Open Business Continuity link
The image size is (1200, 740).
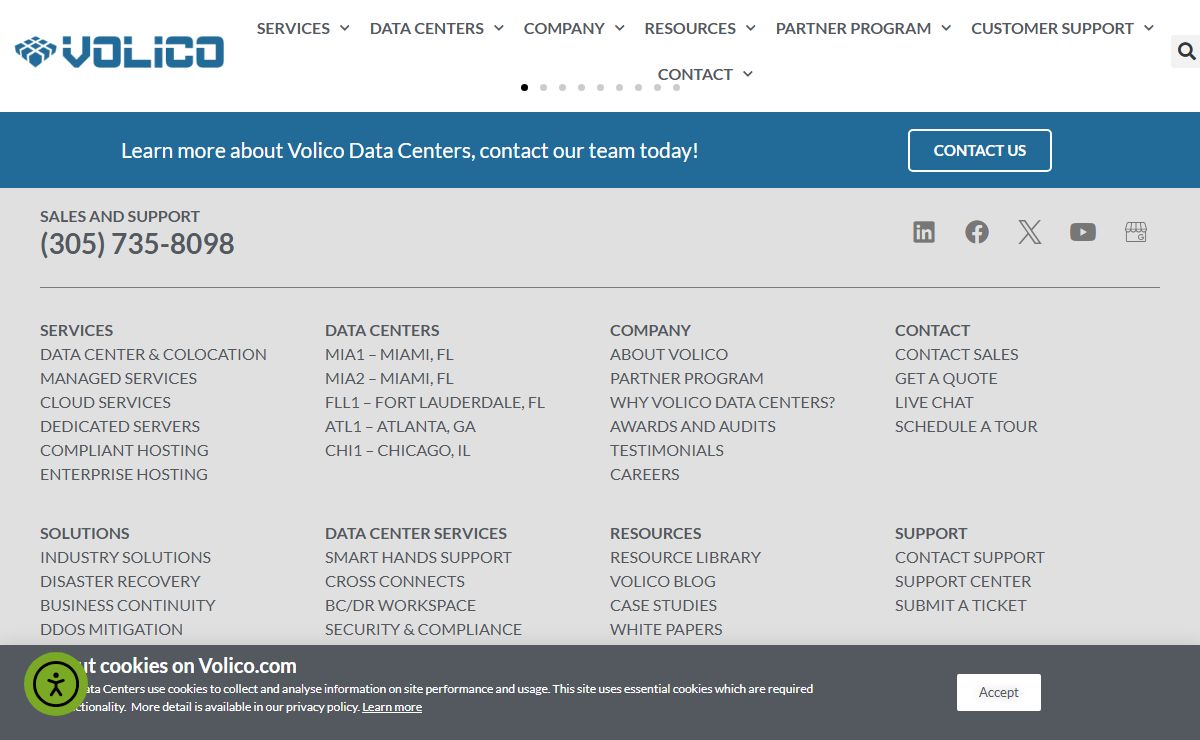(127, 605)
